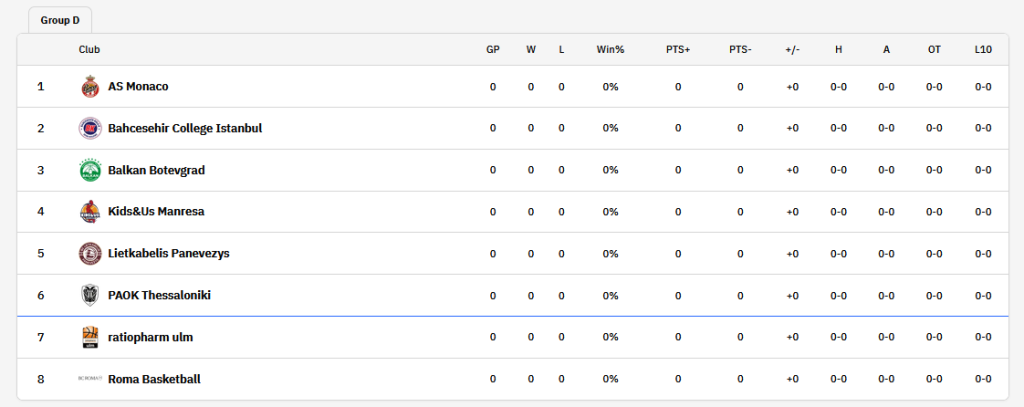Image resolution: width=1024 pixels, height=407 pixels.
Task: Open the ratiopharm ulm team link
Action: click(x=150, y=337)
